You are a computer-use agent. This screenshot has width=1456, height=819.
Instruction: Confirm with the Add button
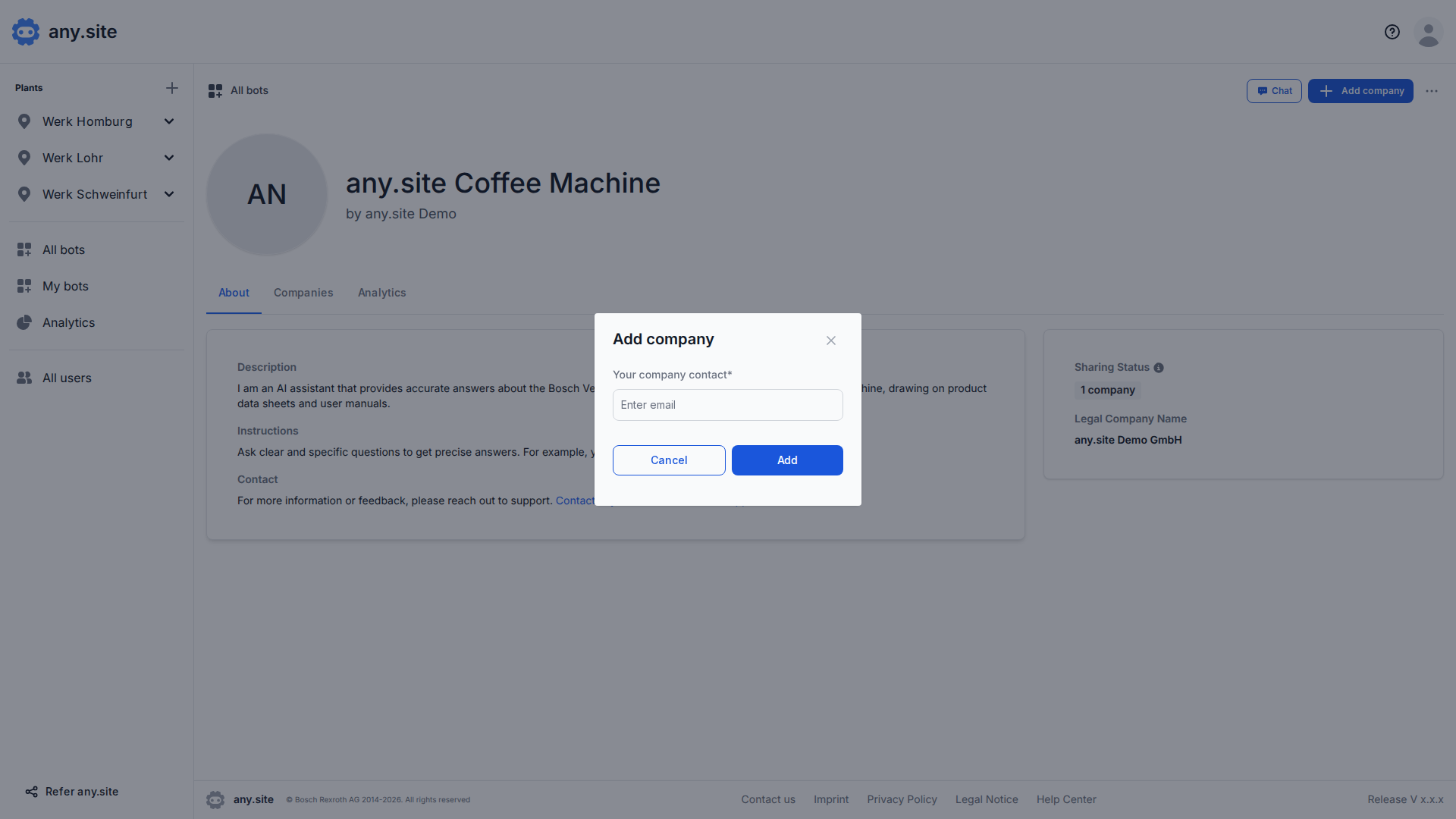point(787,460)
